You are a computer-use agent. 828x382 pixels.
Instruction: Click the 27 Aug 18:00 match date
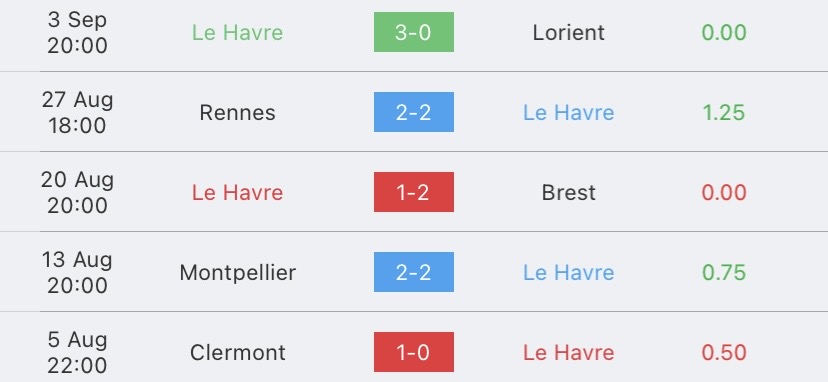tap(77, 113)
